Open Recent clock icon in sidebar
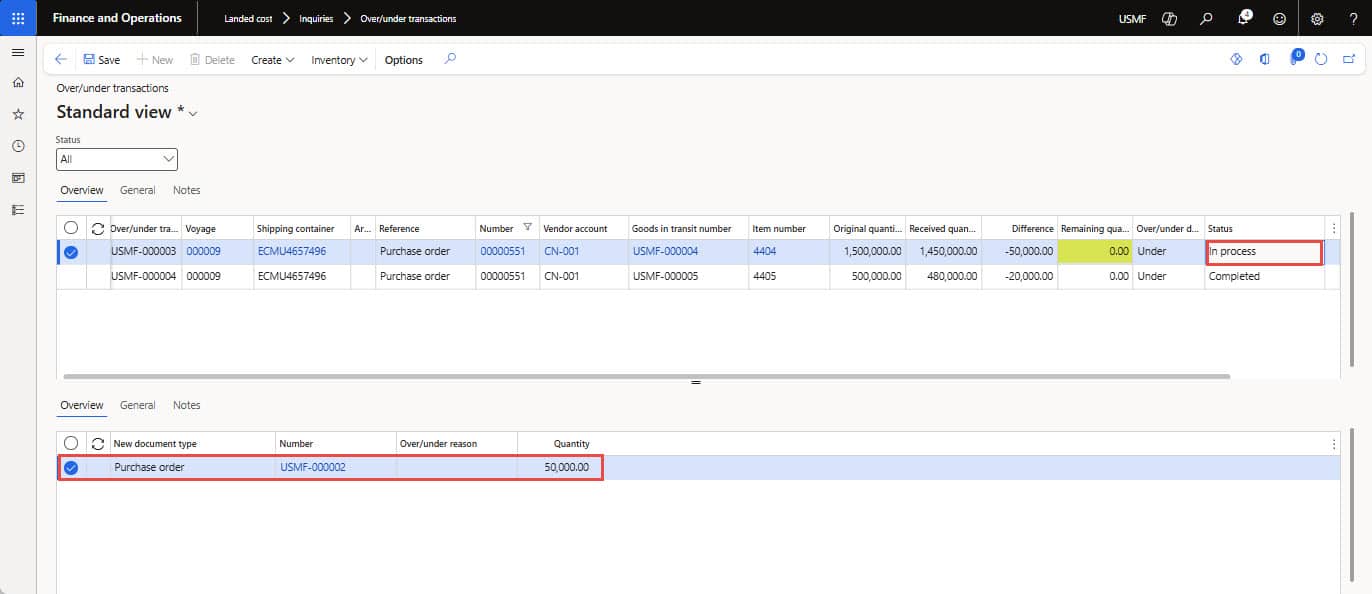This screenshot has height=594, width=1372. (18, 146)
